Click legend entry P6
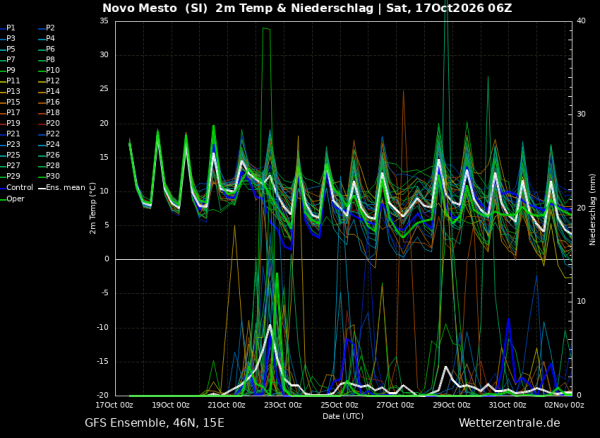The image size is (600, 438). [x=47, y=49]
